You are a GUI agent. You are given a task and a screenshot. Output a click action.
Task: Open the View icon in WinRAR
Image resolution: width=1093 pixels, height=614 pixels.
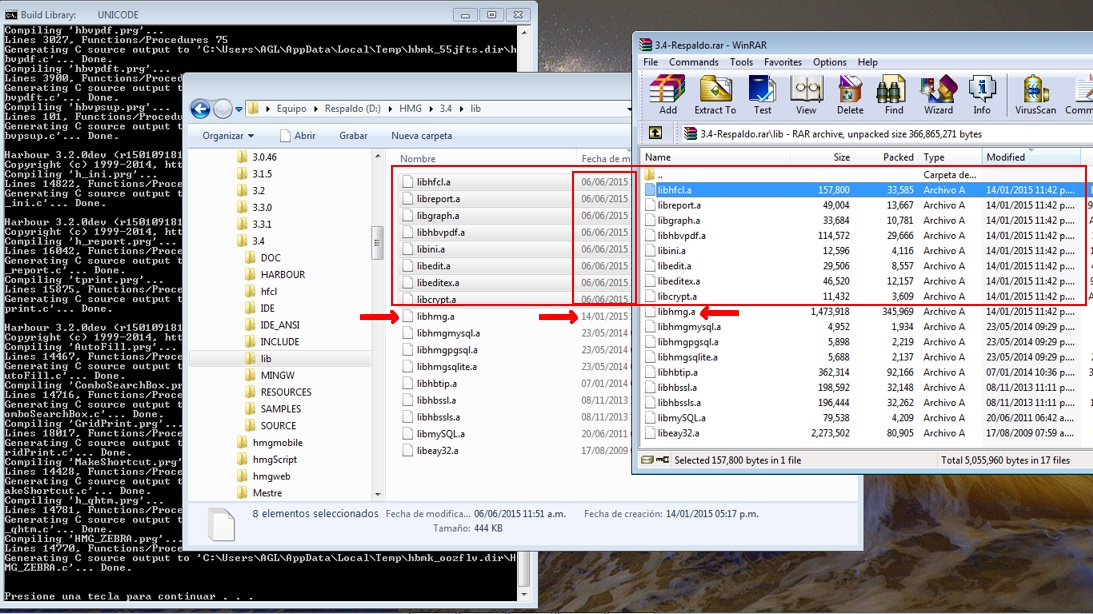[806, 95]
